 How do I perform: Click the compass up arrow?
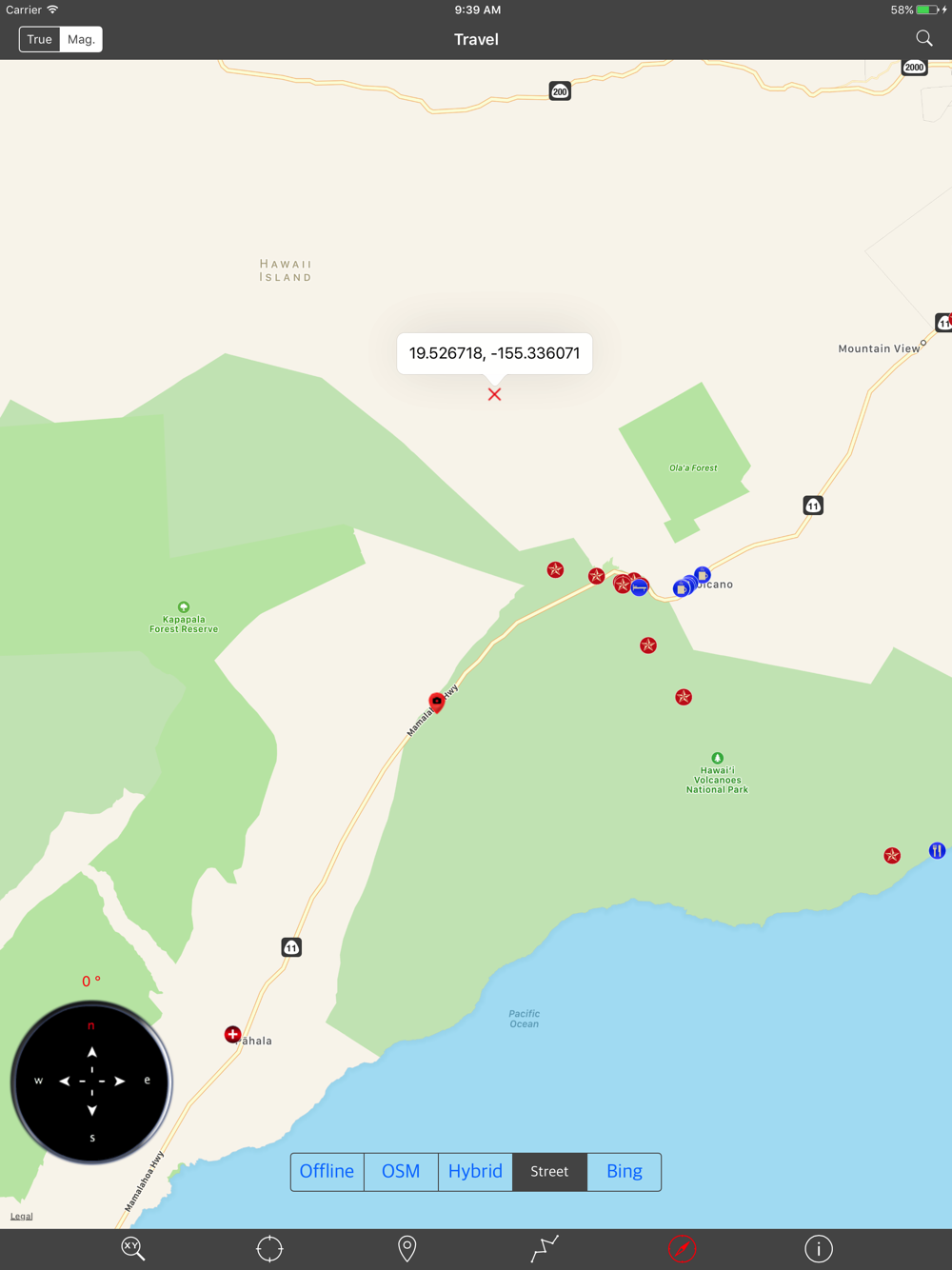[x=92, y=1052]
